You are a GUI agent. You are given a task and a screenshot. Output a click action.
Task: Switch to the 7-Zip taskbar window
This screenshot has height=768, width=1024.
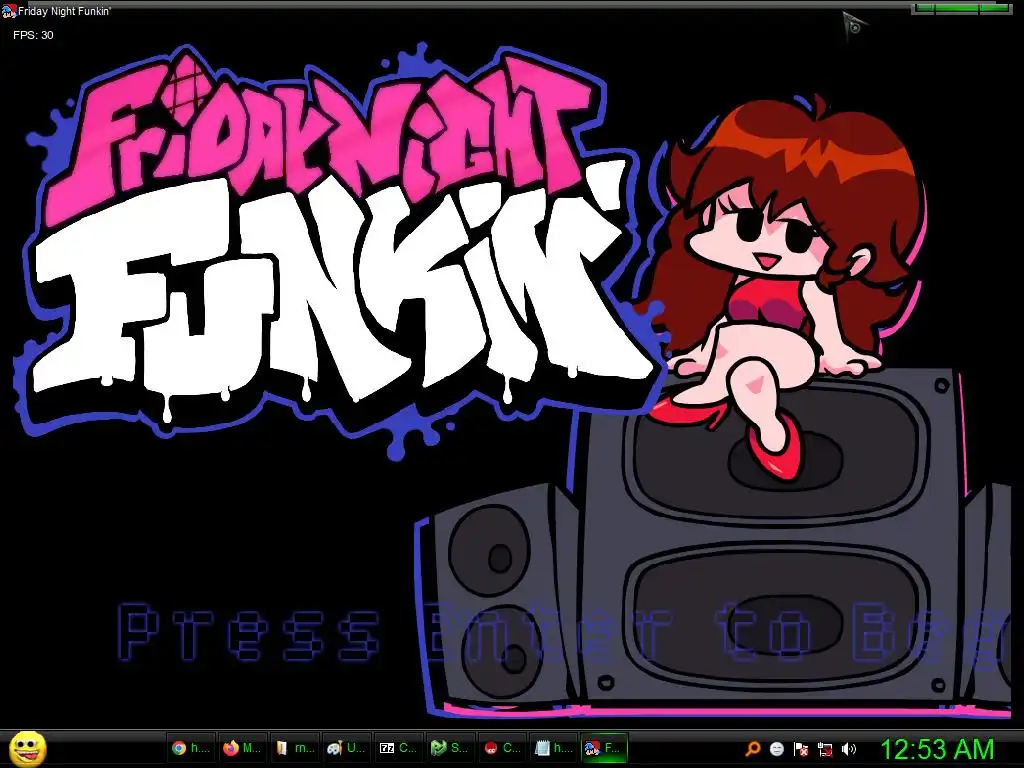point(399,748)
